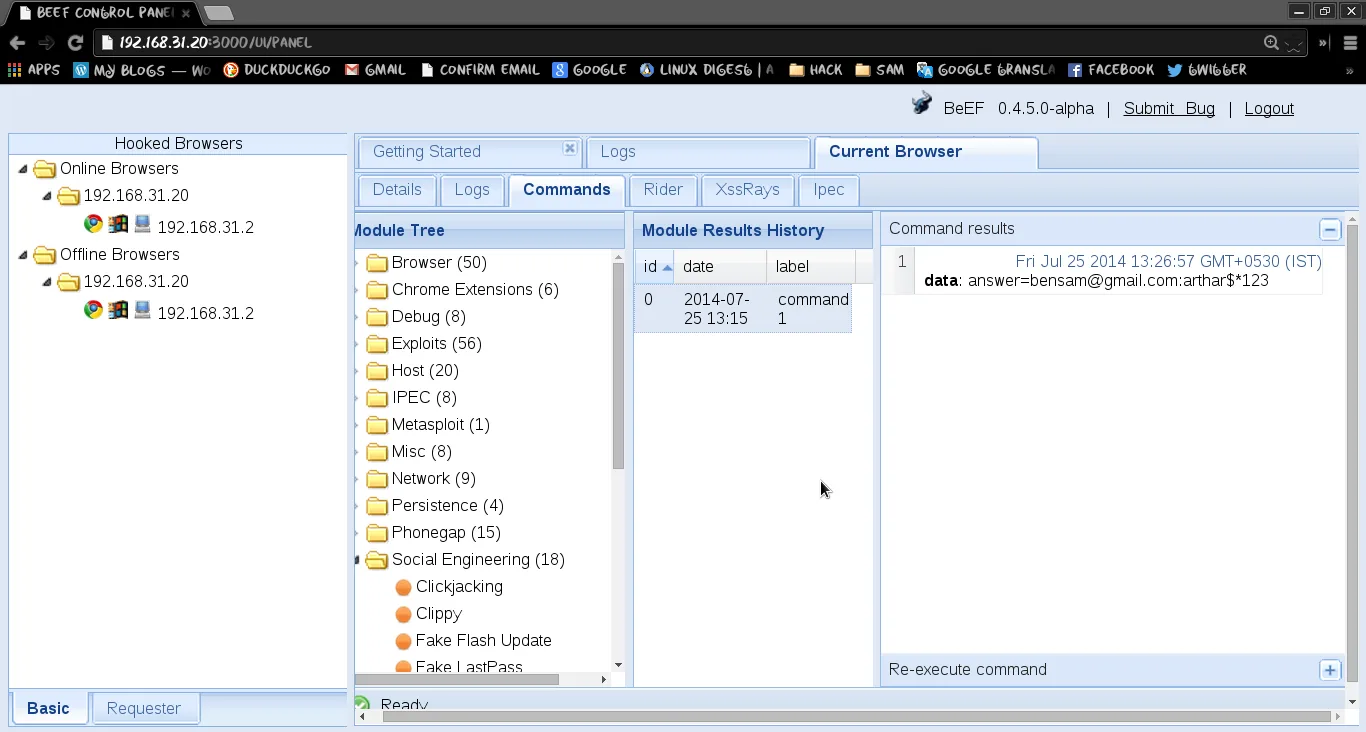Click the Offline Browsers folder icon
The height and width of the screenshot is (732, 1366).
tap(44, 255)
